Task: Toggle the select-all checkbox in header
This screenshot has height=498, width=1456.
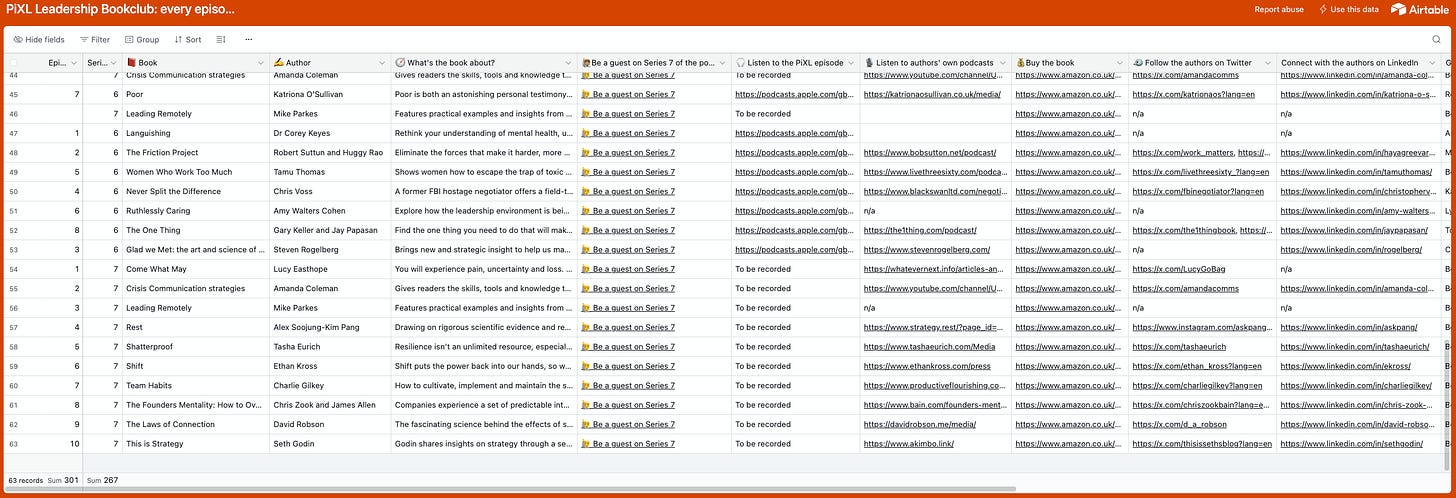Action: tap(13, 62)
